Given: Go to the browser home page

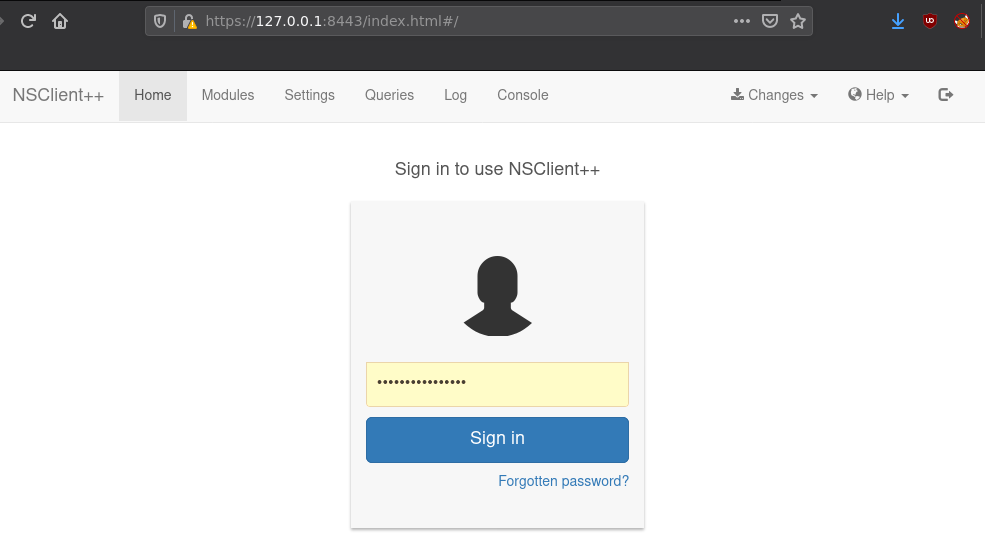Looking at the screenshot, I should coord(60,21).
